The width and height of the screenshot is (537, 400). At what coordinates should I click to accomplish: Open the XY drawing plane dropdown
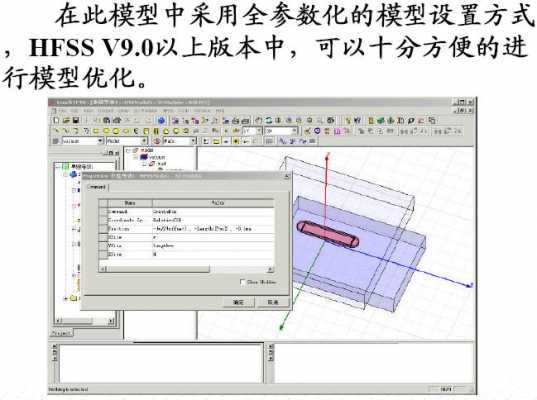pyautogui.click(x=259, y=130)
